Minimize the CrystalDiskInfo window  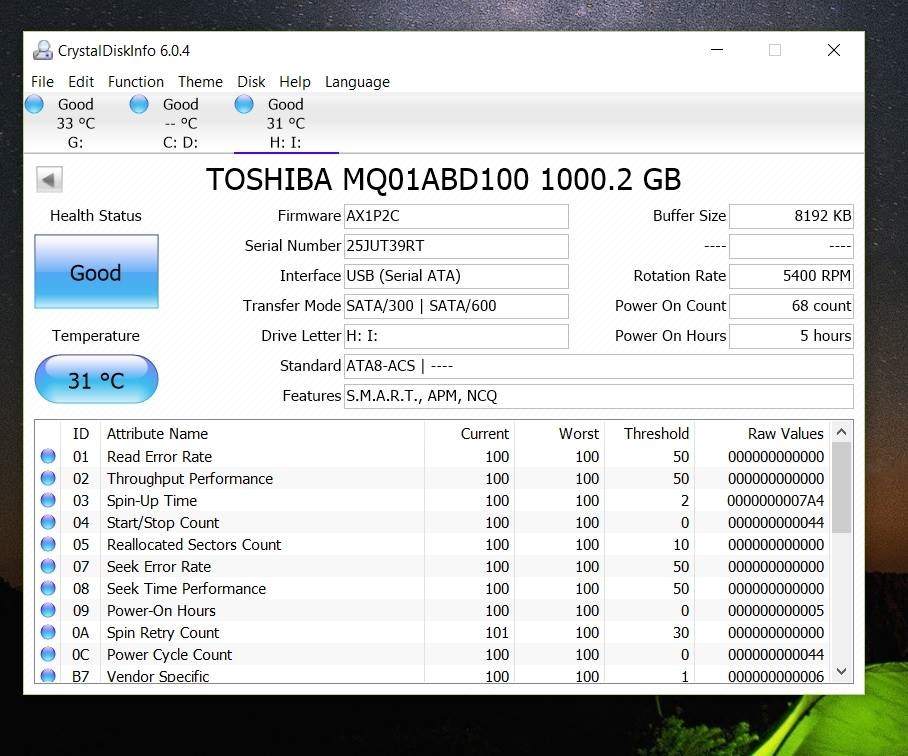tap(717, 50)
